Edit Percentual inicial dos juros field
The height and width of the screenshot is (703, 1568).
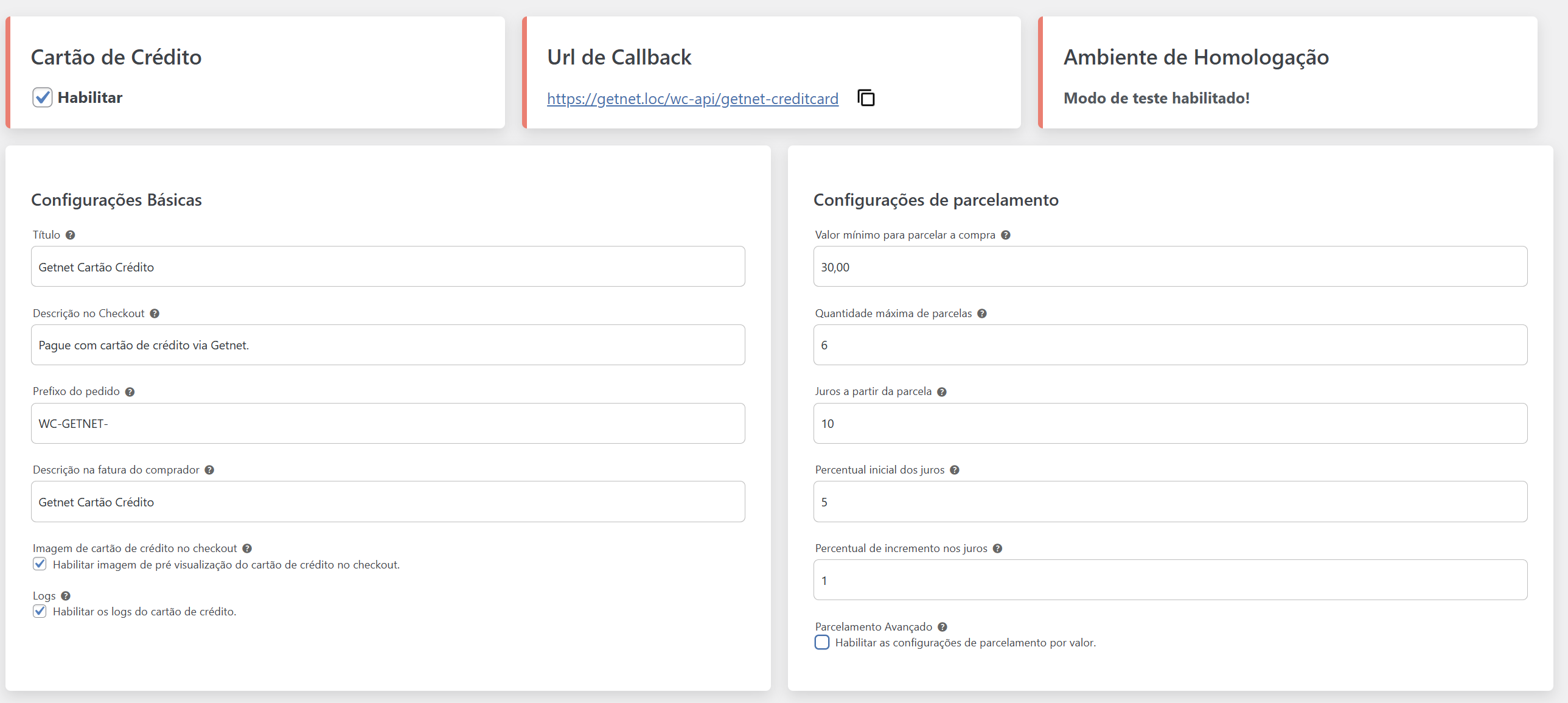click(1170, 502)
